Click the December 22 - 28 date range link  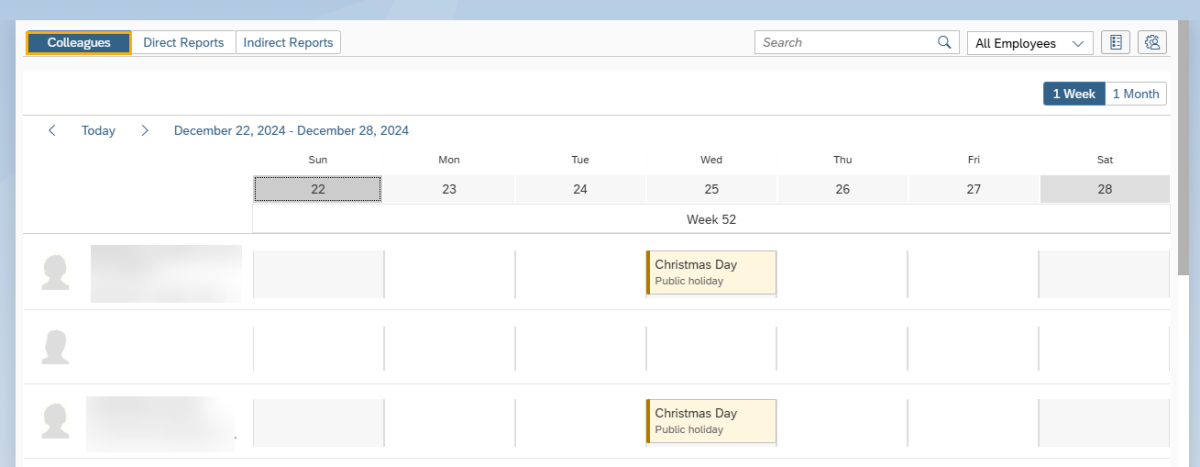pyautogui.click(x=291, y=131)
